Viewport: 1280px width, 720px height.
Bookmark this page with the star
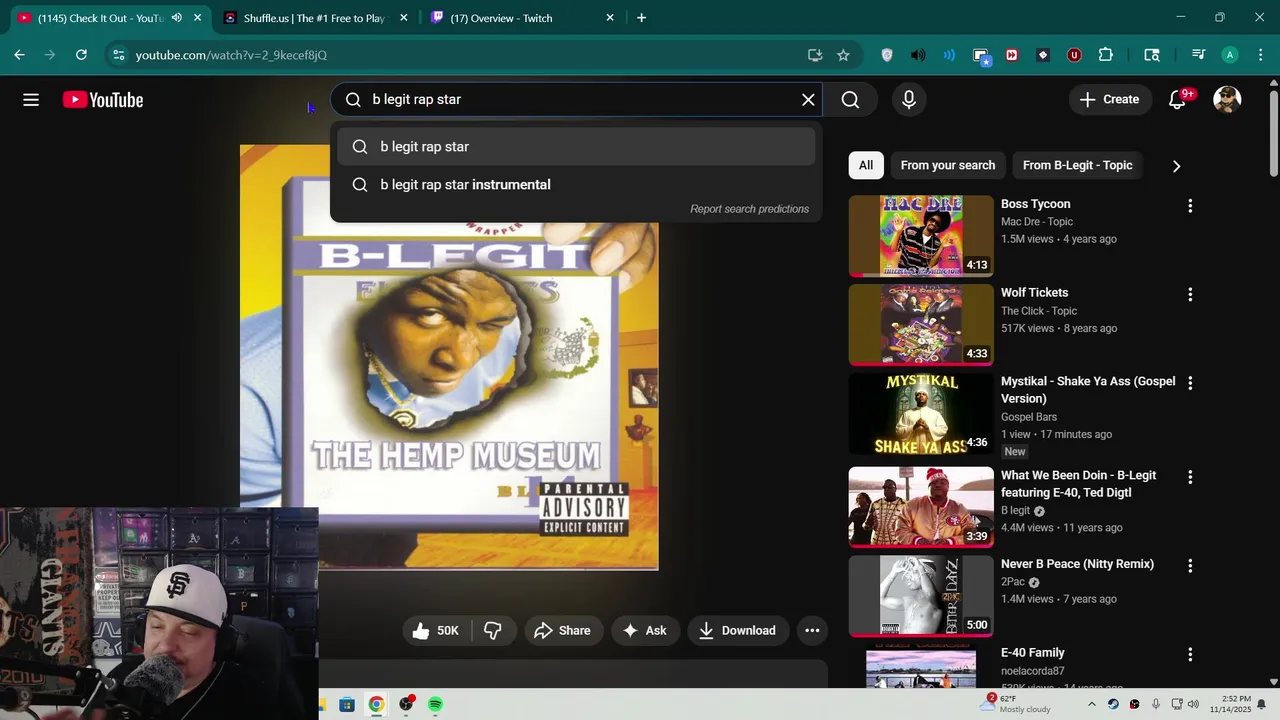pos(843,55)
